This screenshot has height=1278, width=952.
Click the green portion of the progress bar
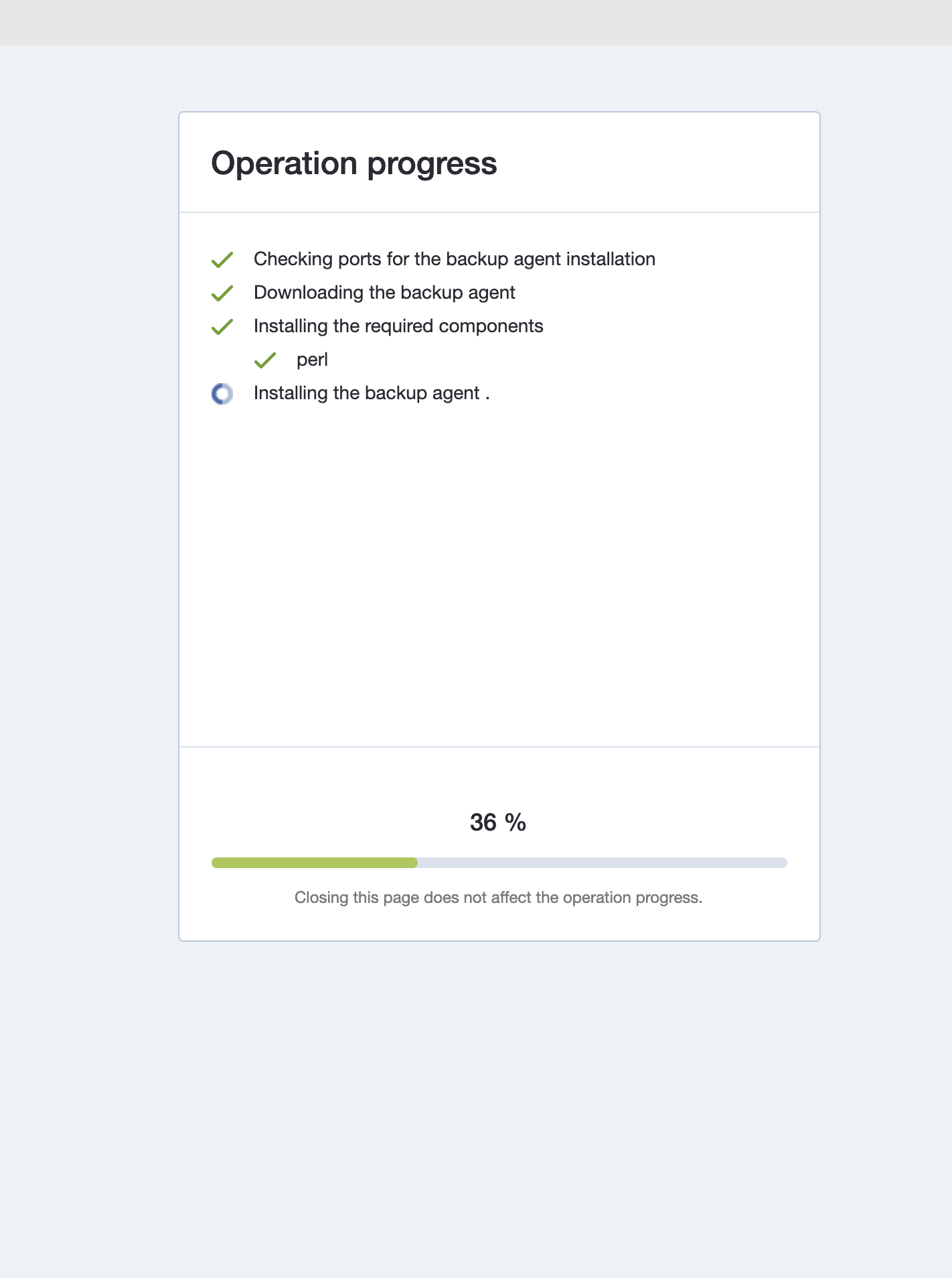tap(315, 863)
